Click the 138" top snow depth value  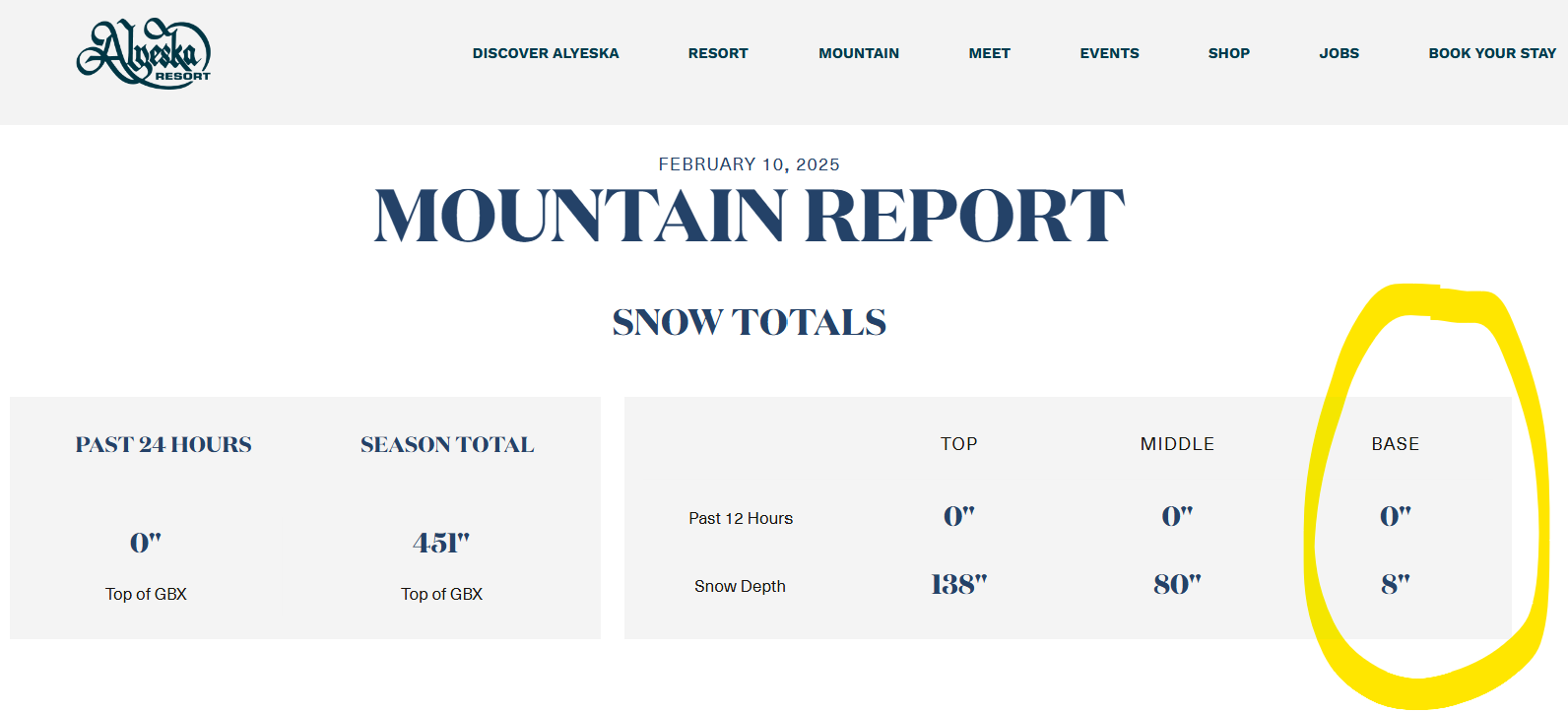[958, 585]
